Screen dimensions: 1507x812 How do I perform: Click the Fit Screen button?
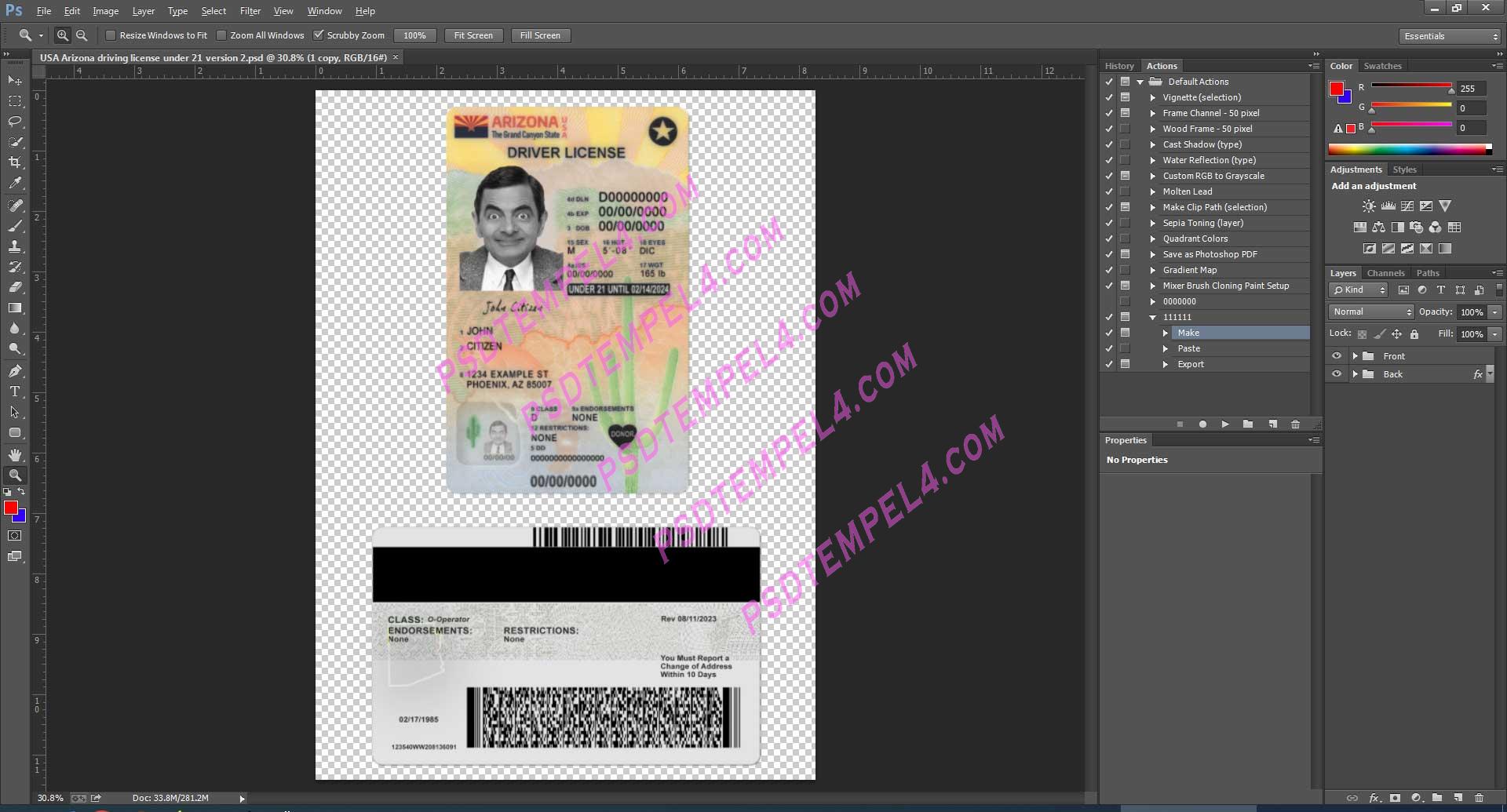click(x=473, y=35)
